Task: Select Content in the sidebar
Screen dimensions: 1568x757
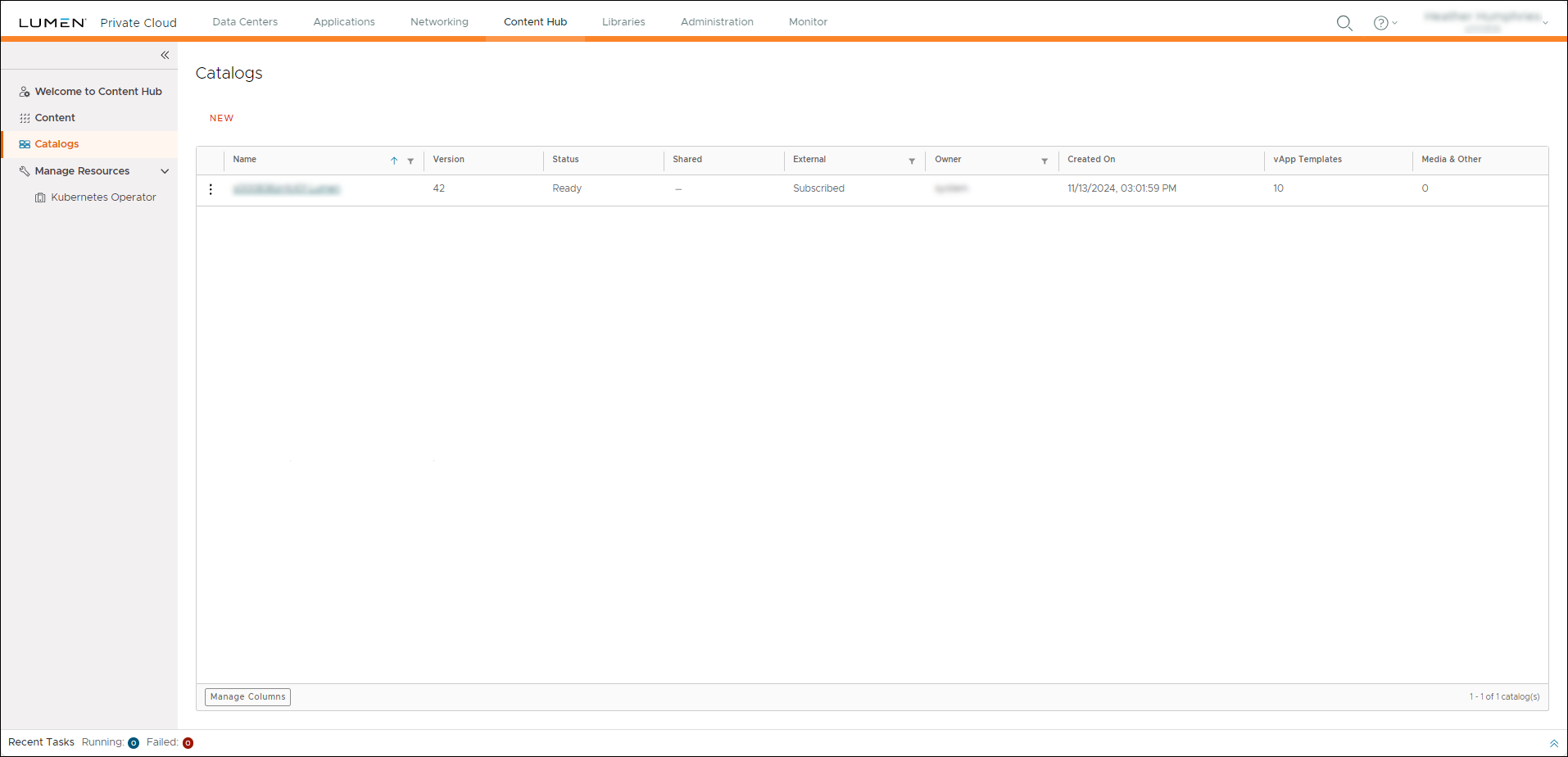Action: point(55,118)
